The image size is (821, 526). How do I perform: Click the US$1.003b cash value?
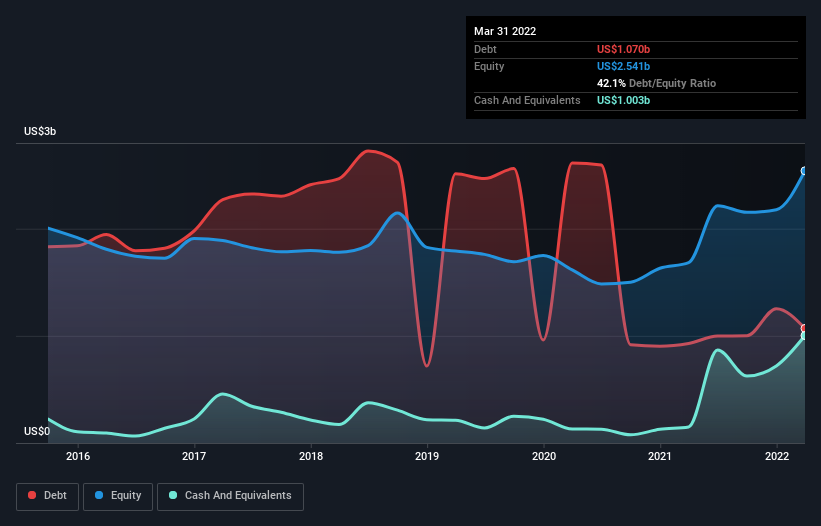(623, 100)
